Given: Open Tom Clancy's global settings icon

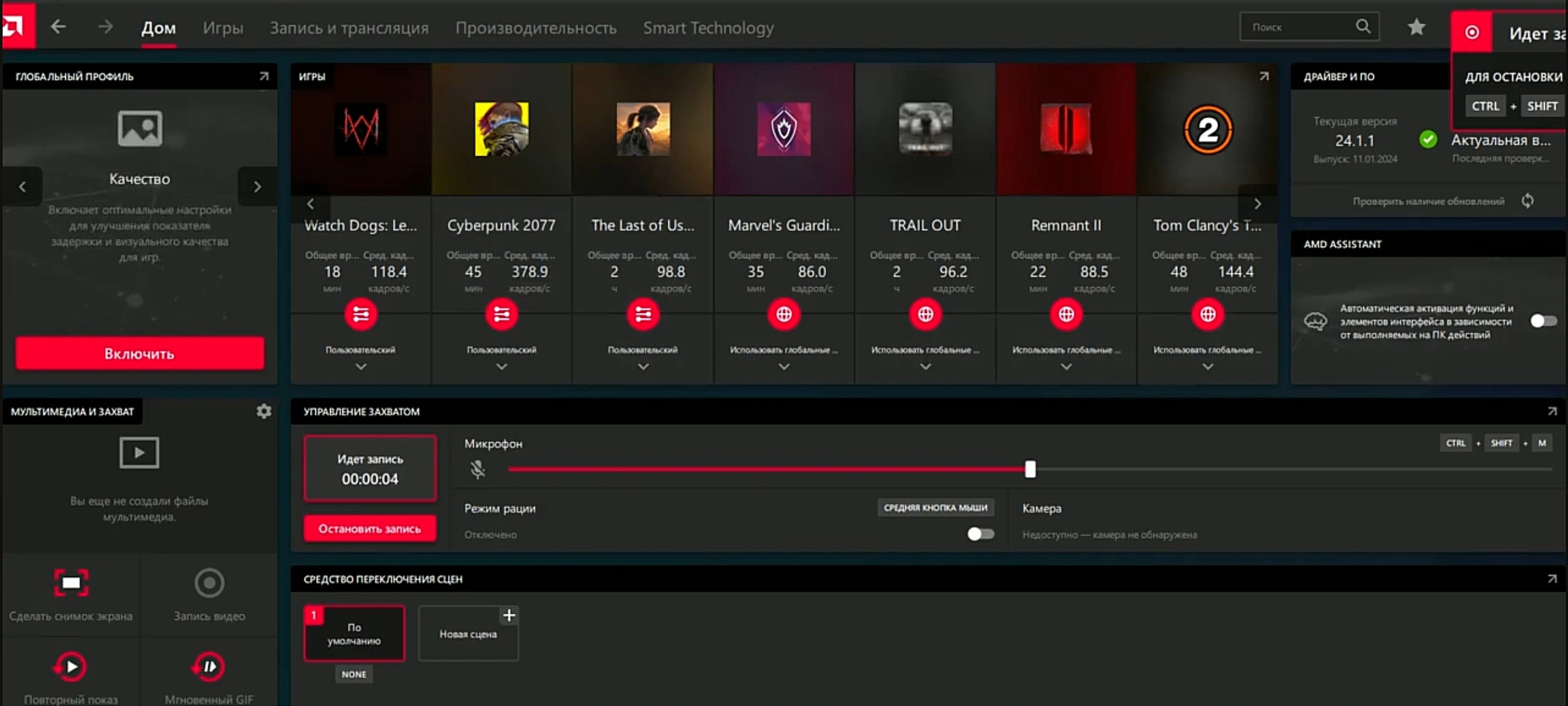Looking at the screenshot, I should pyautogui.click(x=1207, y=314).
